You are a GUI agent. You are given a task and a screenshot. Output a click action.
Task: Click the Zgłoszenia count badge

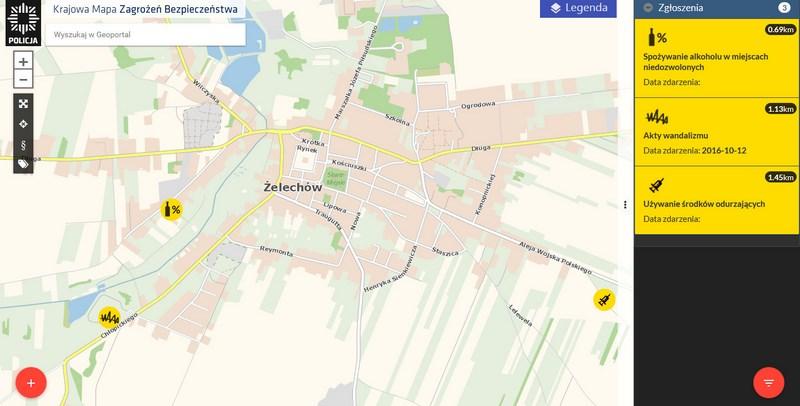784,8
